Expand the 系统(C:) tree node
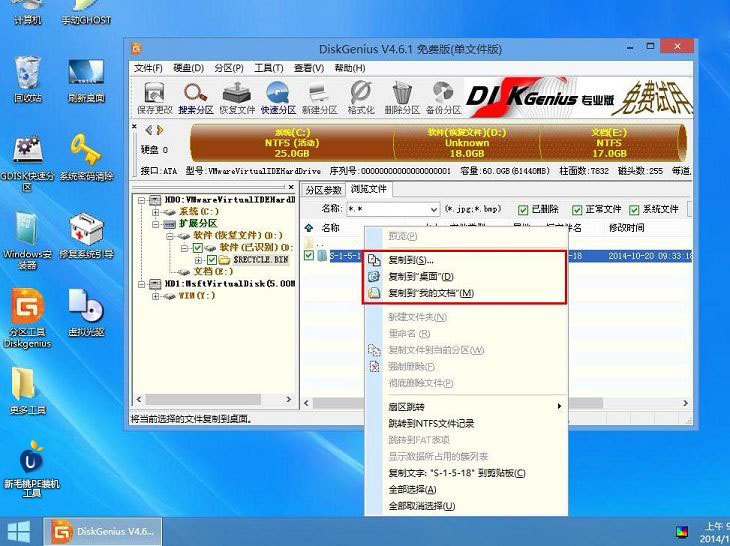The height and width of the screenshot is (546, 730). pos(155,212)
